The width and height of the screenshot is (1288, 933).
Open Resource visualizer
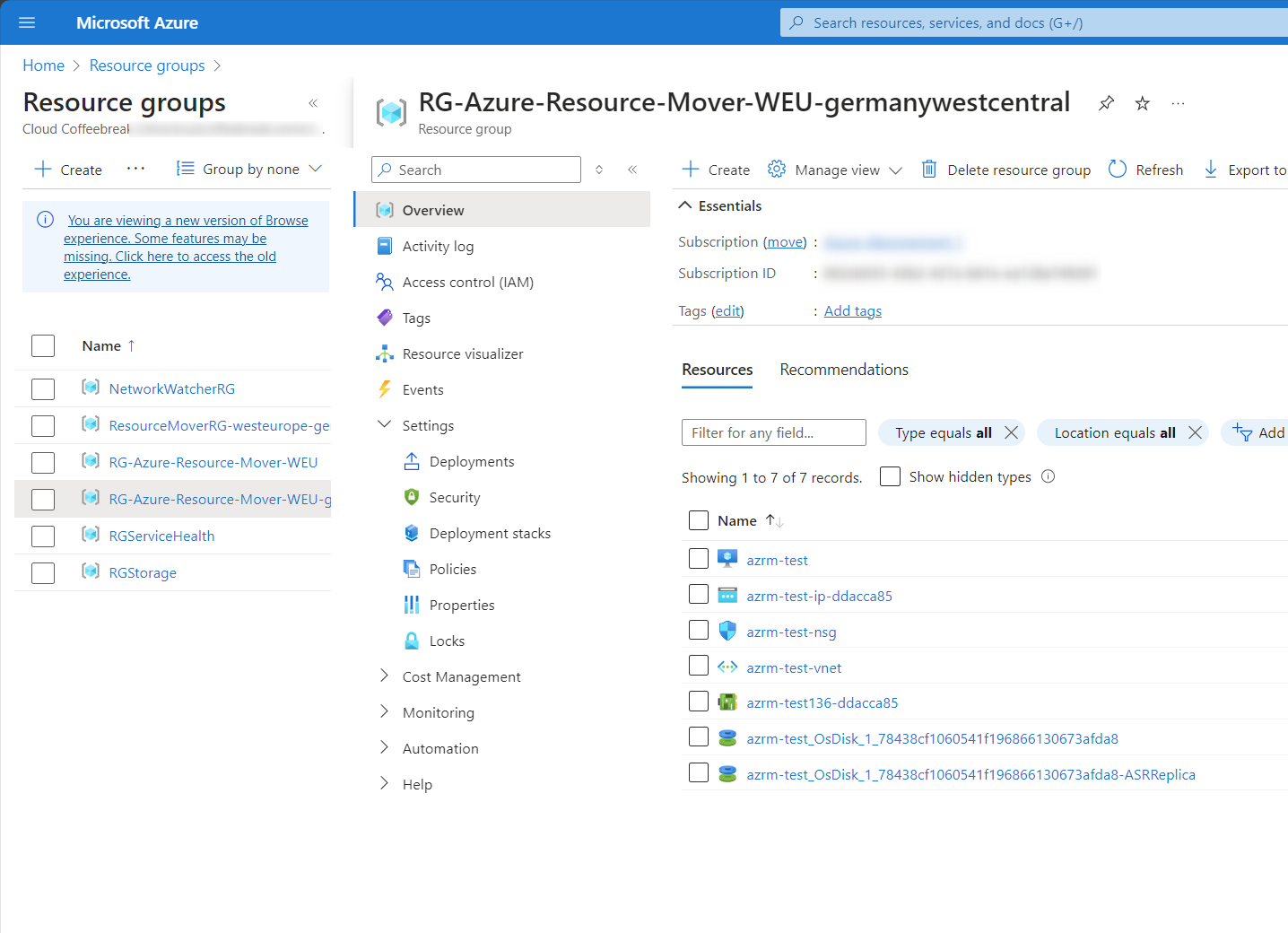[x=463, y=353]
